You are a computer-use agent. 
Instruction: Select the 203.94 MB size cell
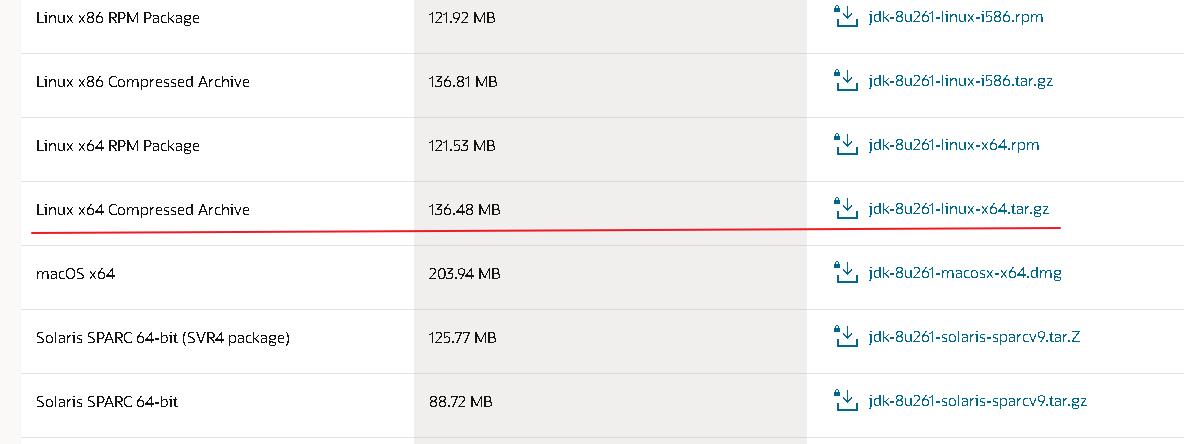click(x=464, y=273)
